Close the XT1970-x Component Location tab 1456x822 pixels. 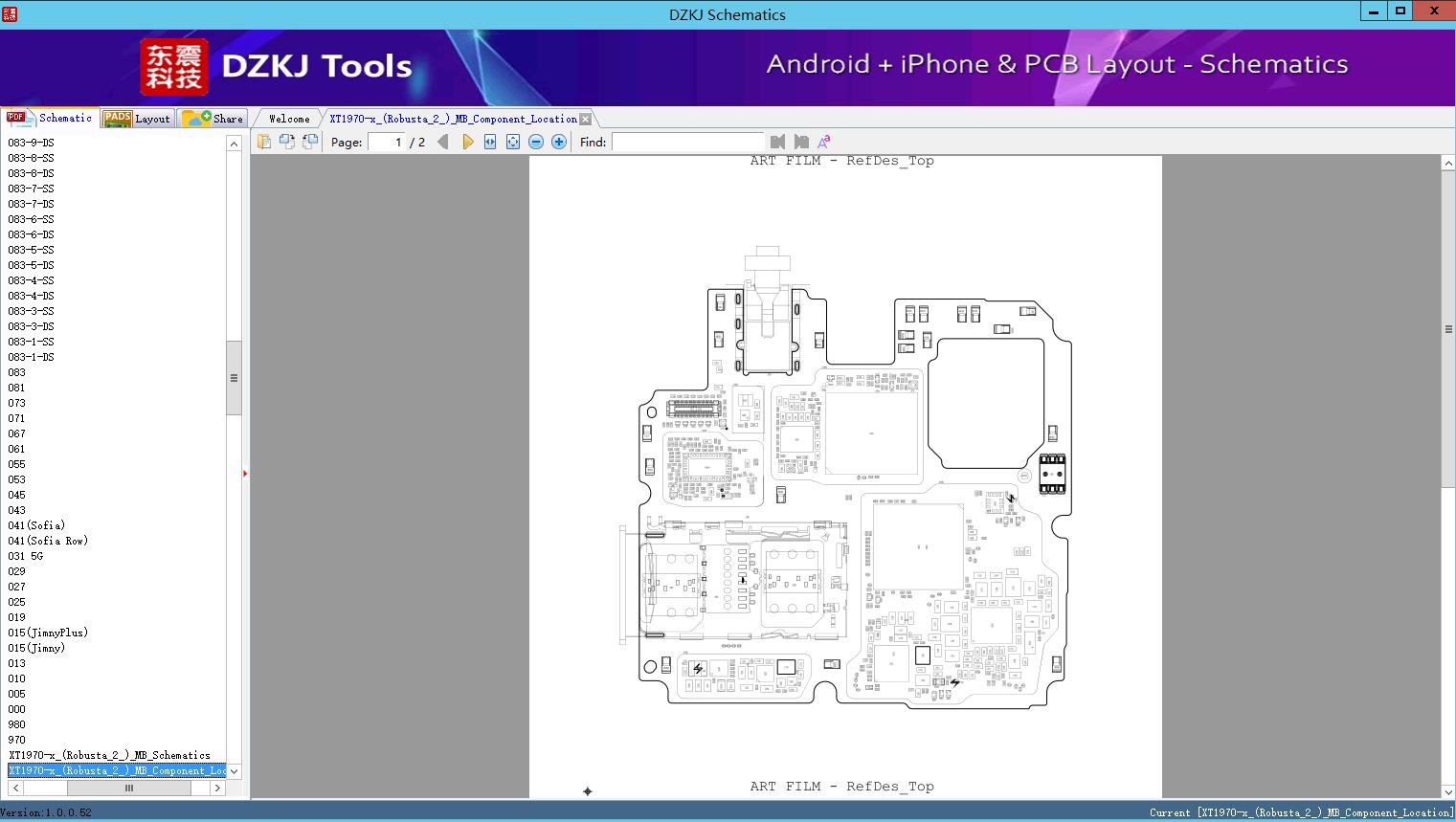tap(585, 119)
